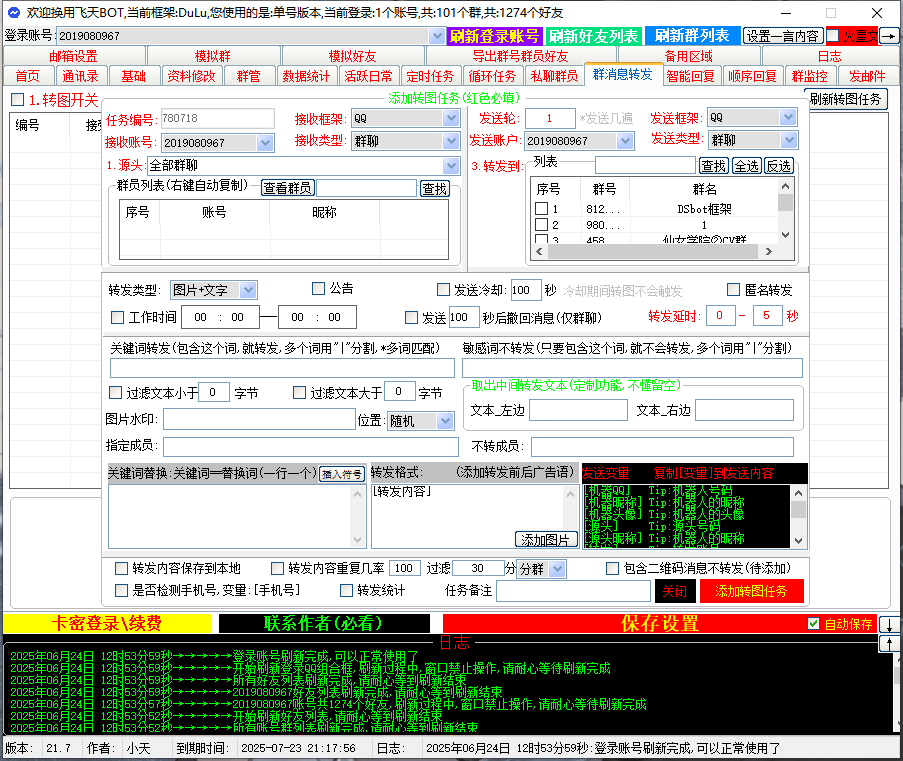Toggle the 火星文 checkbox
The width and height of the screenshot is (903, 761).
pyautogui.click(x=833, y=36)
